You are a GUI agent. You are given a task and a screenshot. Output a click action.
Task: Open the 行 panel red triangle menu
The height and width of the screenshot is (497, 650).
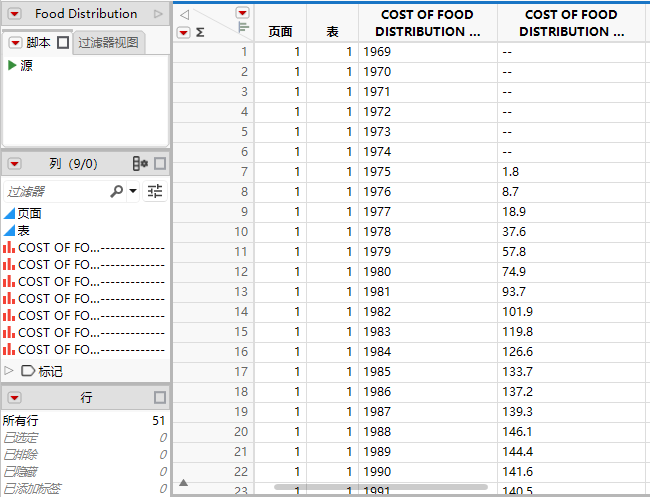point(15,398)
